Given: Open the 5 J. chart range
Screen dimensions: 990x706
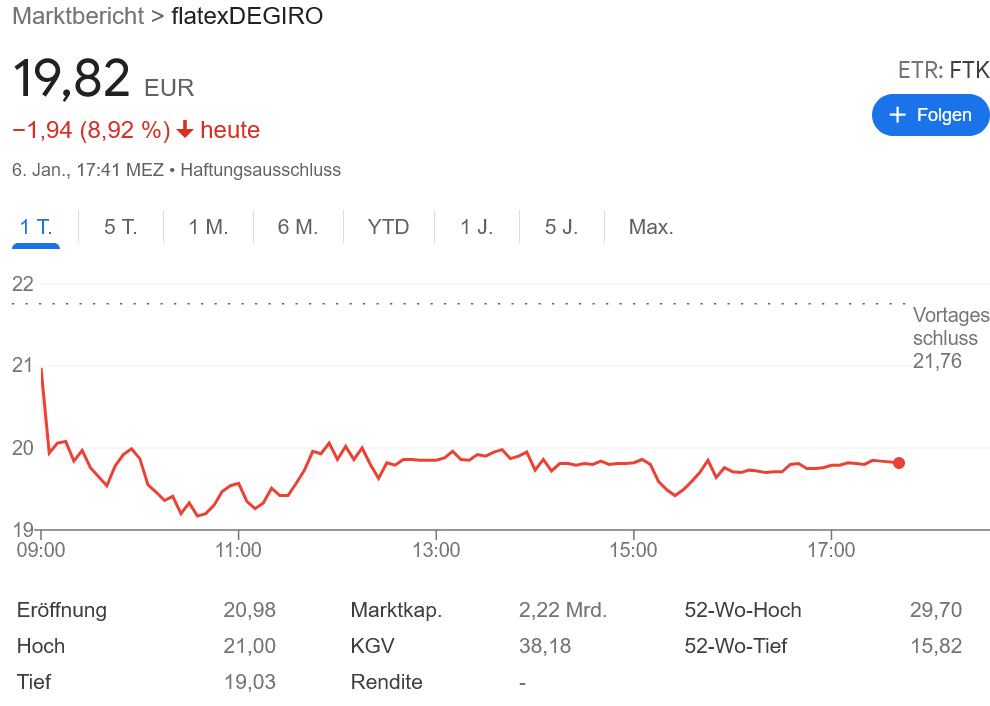Looking at the screenshot, I should coord(560,227).
